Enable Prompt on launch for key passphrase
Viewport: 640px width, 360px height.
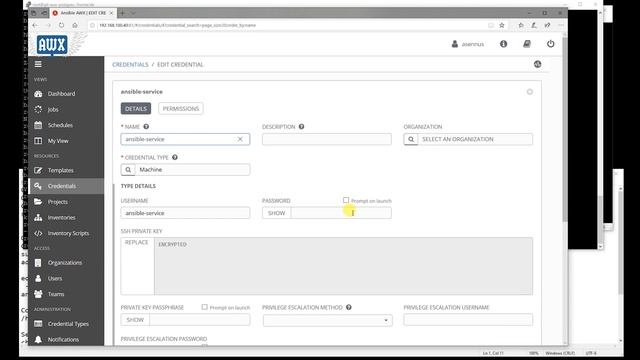point(204,307)
